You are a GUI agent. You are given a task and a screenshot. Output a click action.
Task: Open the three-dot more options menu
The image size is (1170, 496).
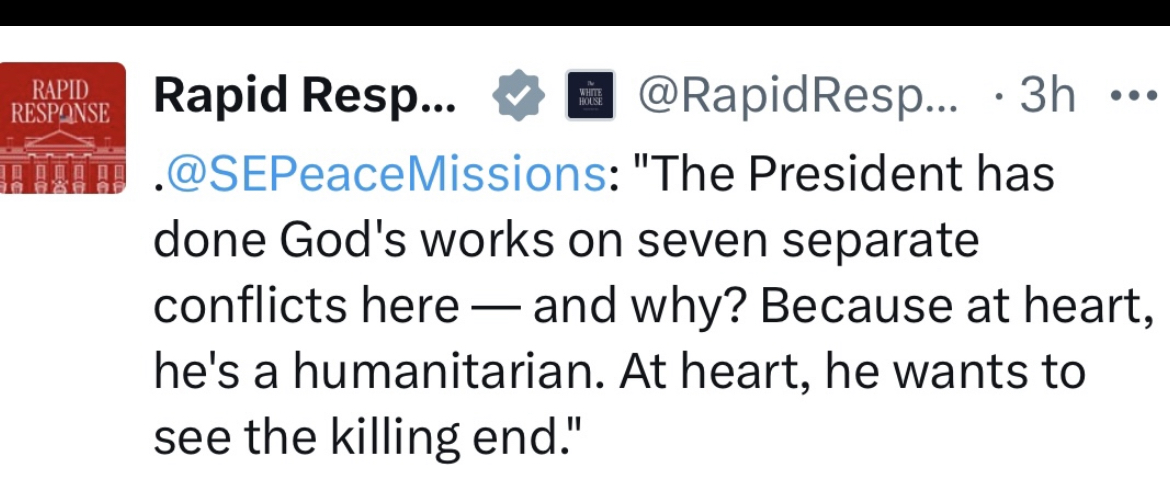pos(1132,97)
